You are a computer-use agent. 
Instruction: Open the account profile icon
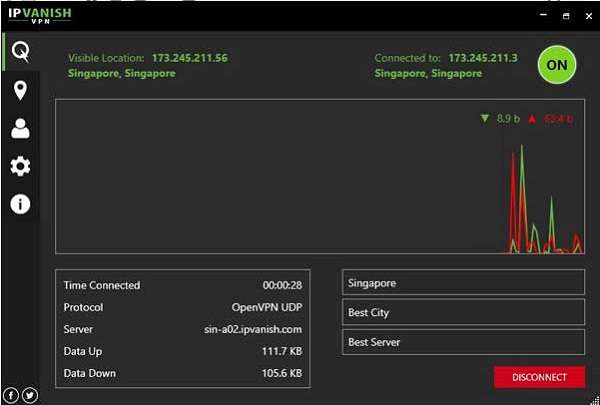point(20,128)
